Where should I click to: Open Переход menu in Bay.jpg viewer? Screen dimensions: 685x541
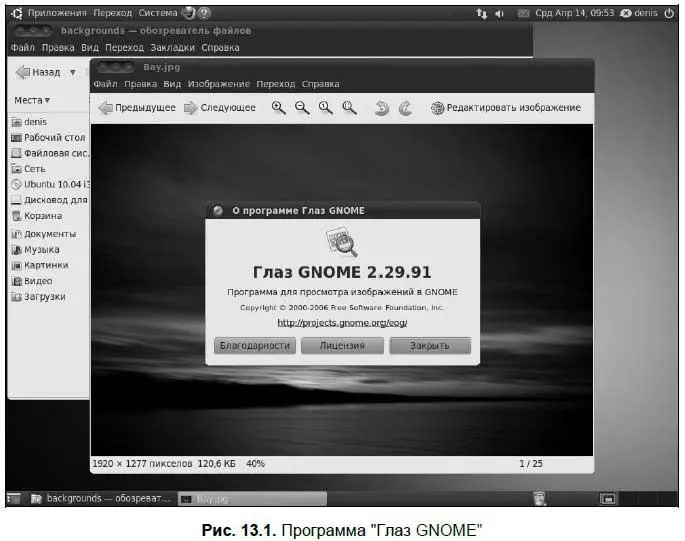(x=275, y=84)
